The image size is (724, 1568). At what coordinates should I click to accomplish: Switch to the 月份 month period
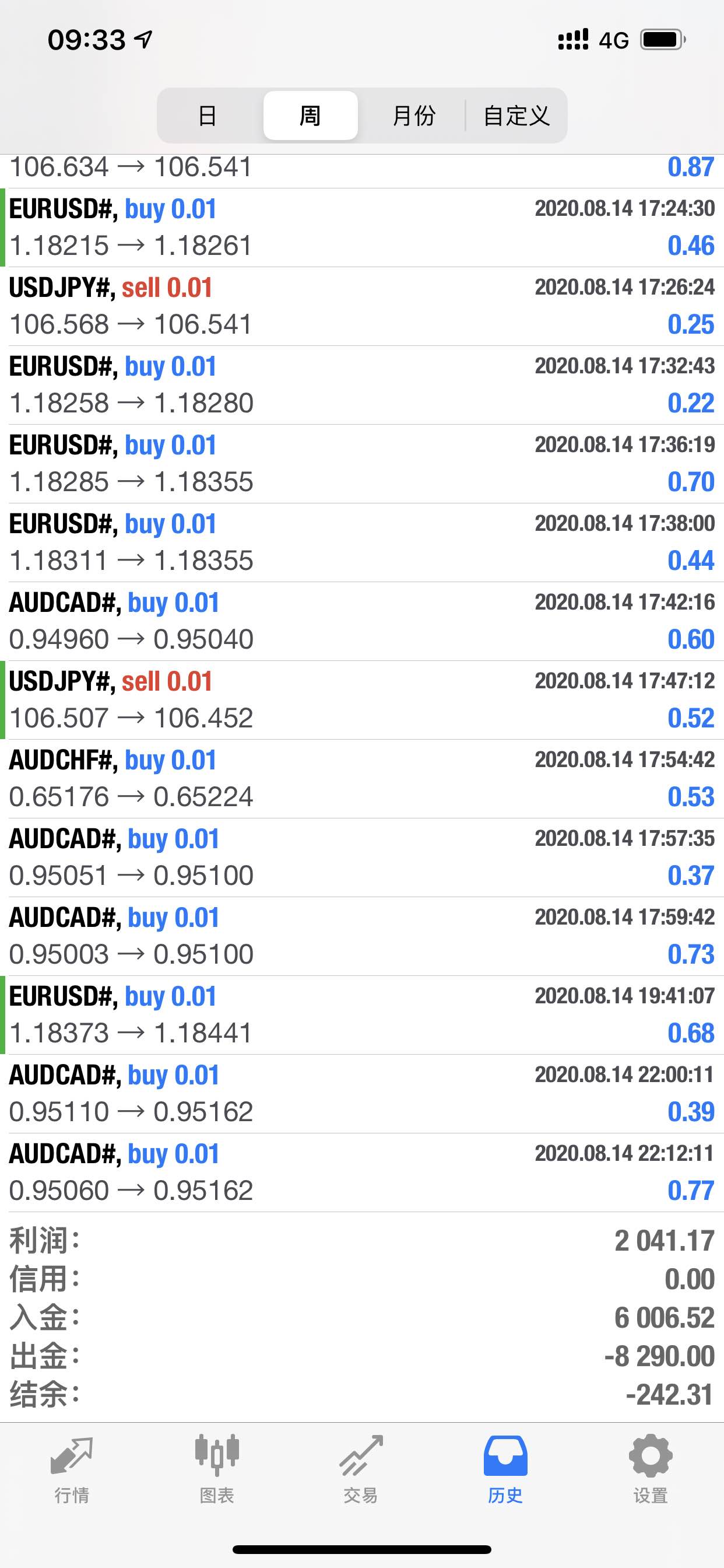tap(414, 116)
